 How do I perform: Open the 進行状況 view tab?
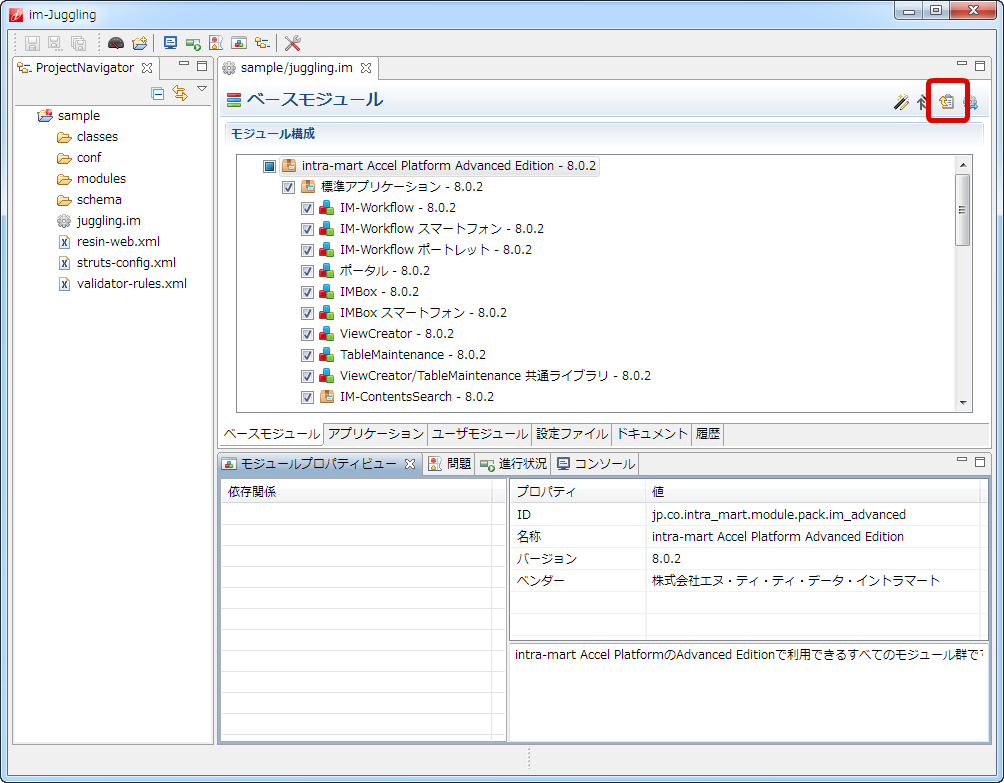tap(514, 464)
